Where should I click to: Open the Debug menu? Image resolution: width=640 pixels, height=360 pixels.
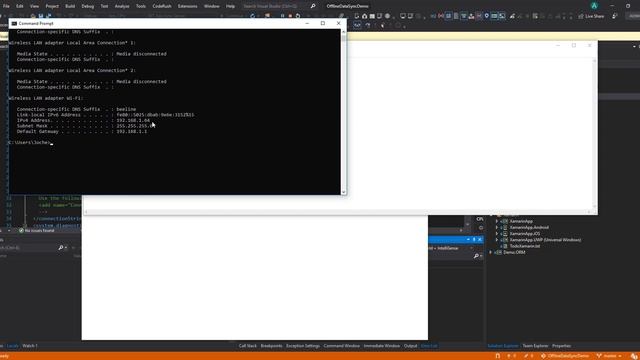(88, 6)
